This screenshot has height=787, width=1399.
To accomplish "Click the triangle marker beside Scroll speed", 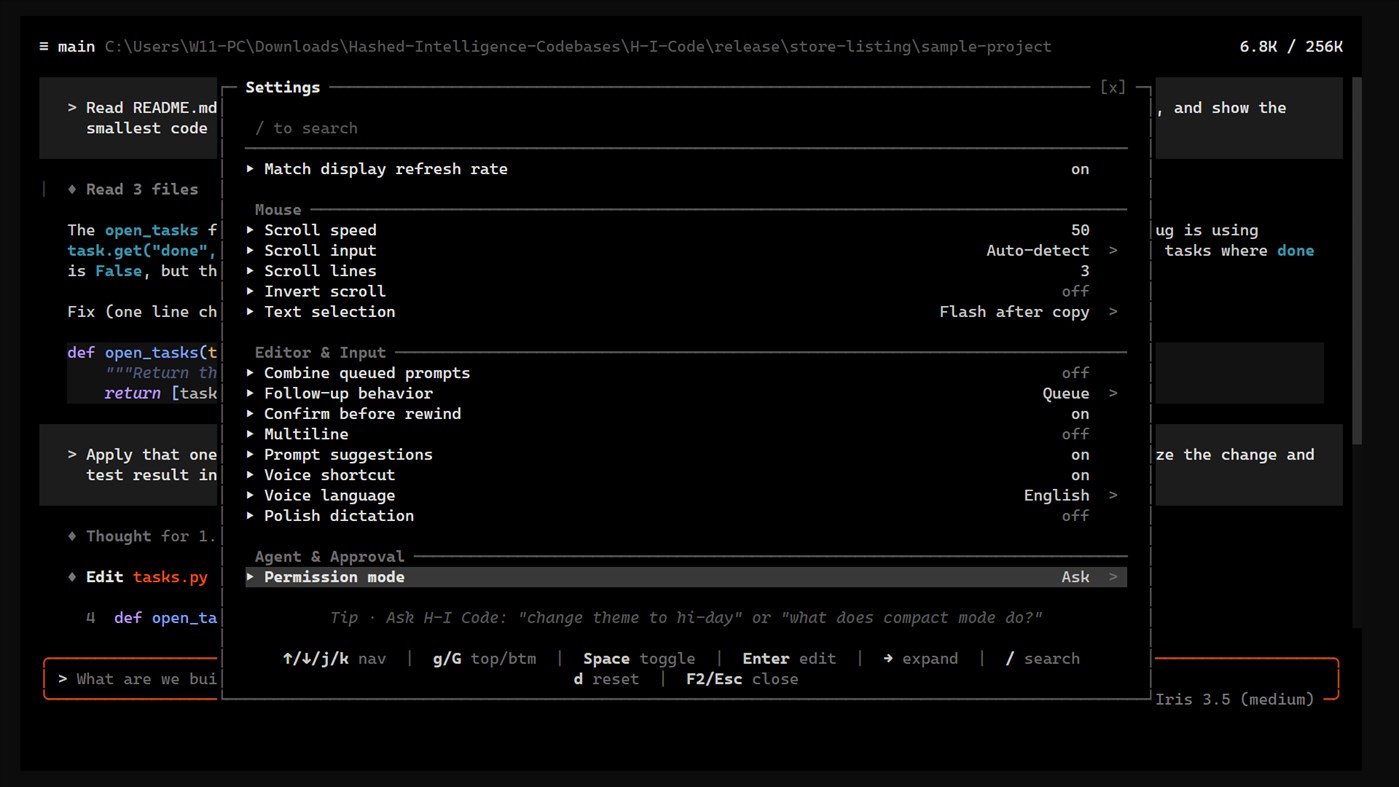I will 250,230.
